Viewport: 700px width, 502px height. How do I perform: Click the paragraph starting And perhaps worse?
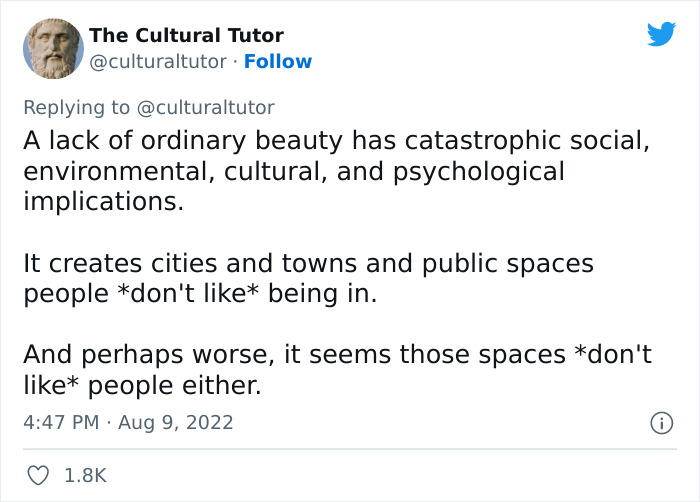coord(338,370)
